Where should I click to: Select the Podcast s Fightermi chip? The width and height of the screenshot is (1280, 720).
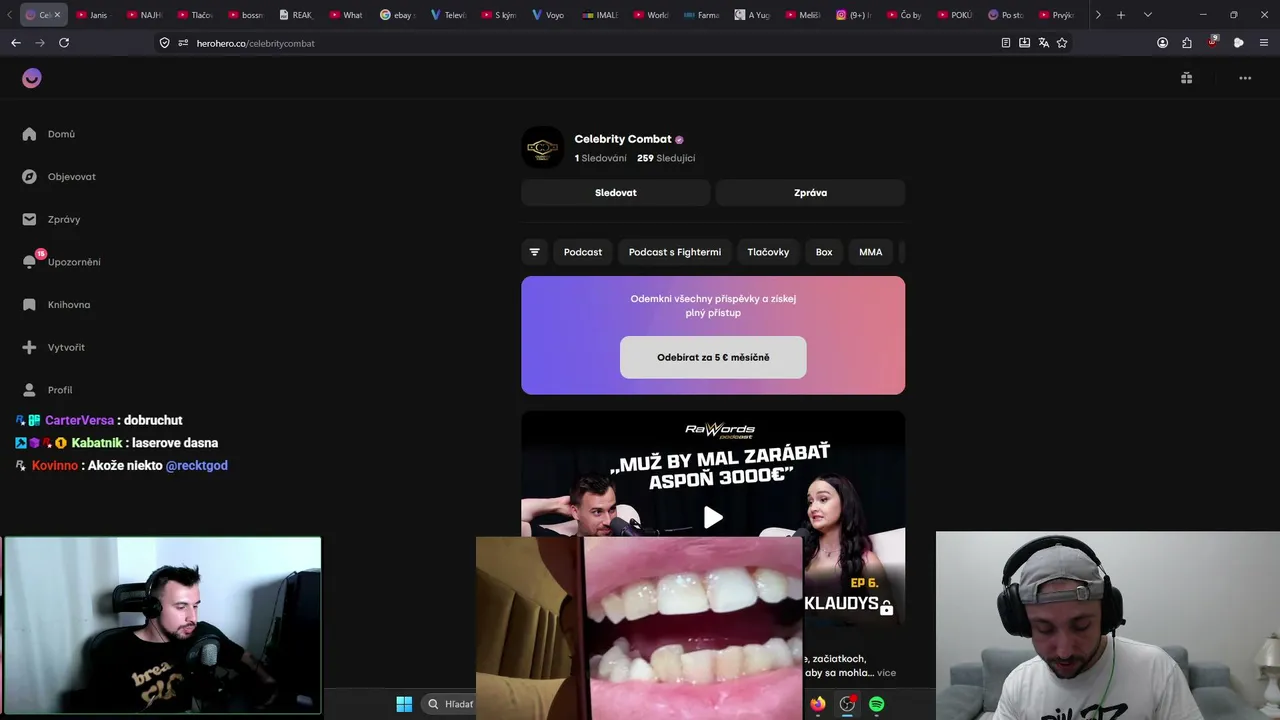point(675,252)
